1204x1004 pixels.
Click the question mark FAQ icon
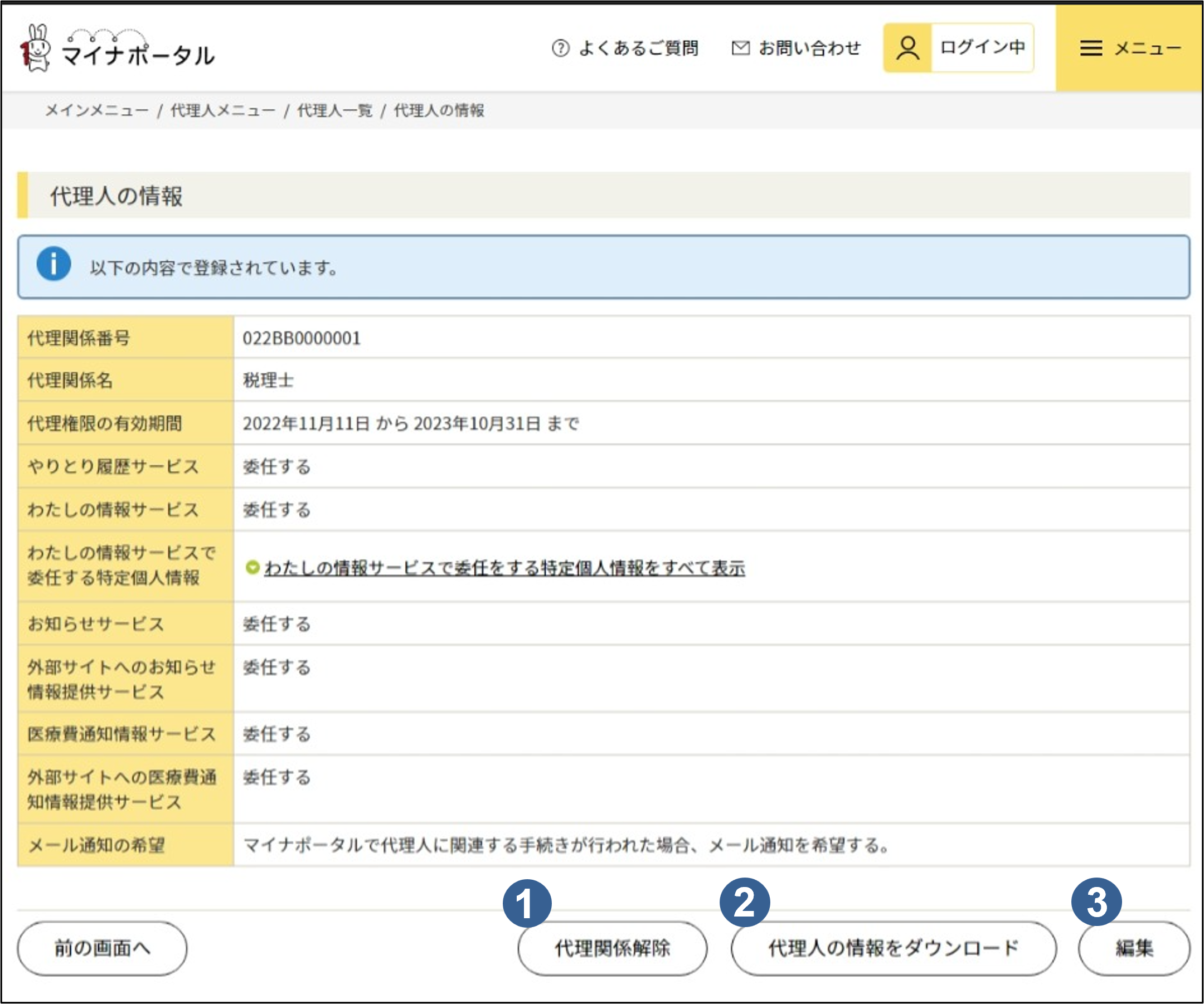(x=560, y=48)
